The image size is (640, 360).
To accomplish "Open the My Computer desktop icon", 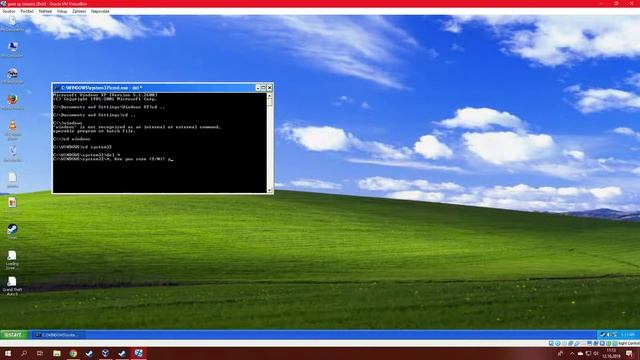I will tap(13, 49).
